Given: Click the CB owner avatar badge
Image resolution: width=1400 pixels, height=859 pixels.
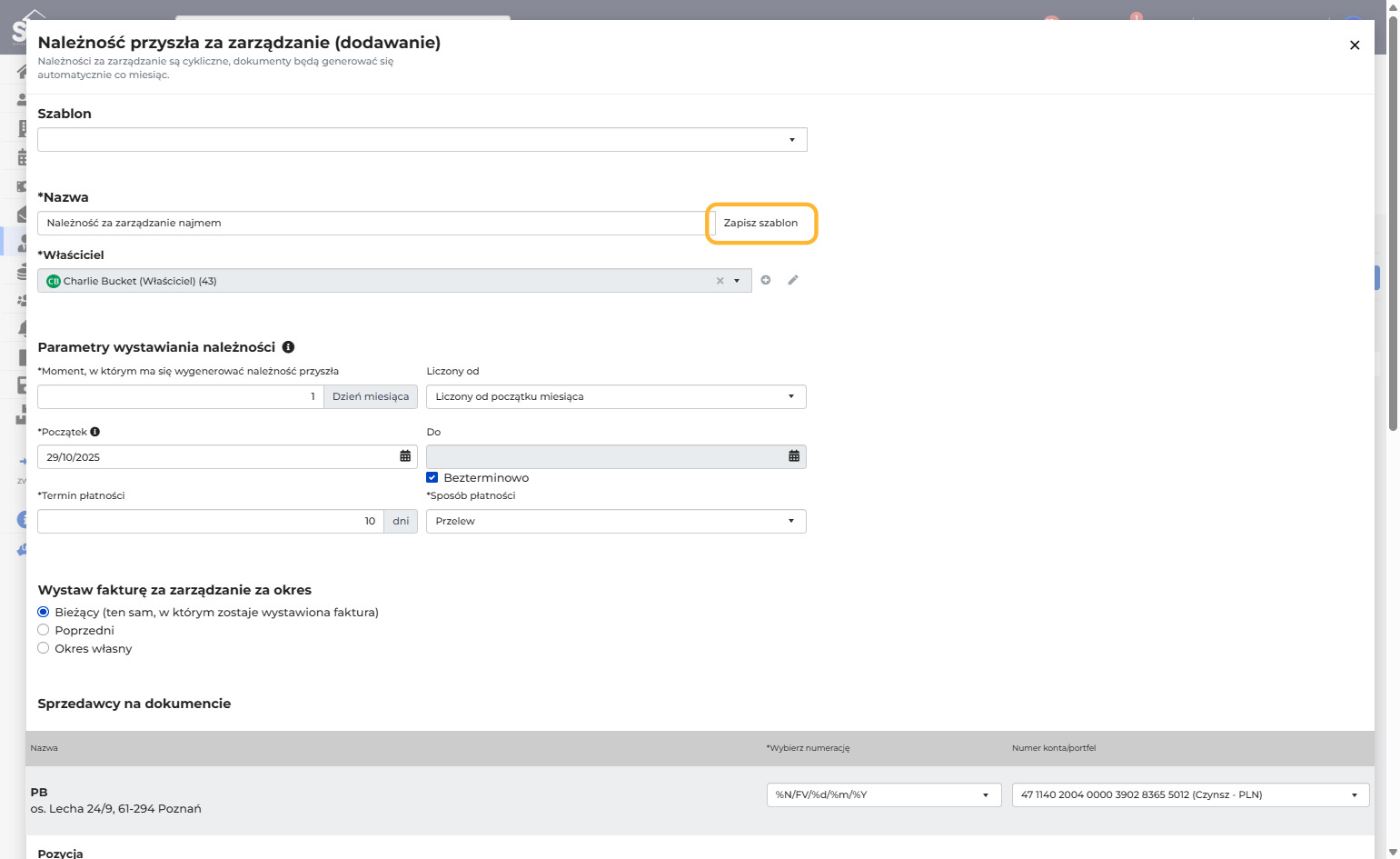Looking at the screenshot, I should tap(54, 281).
